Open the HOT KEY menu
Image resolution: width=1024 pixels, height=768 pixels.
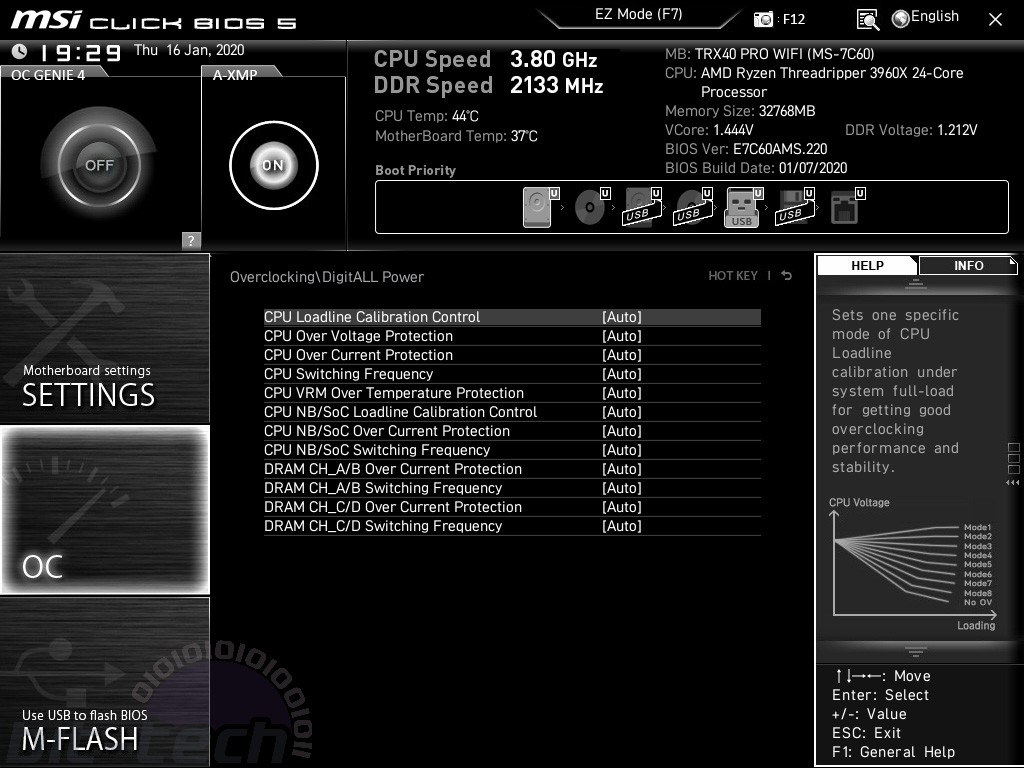coord(733,276)
